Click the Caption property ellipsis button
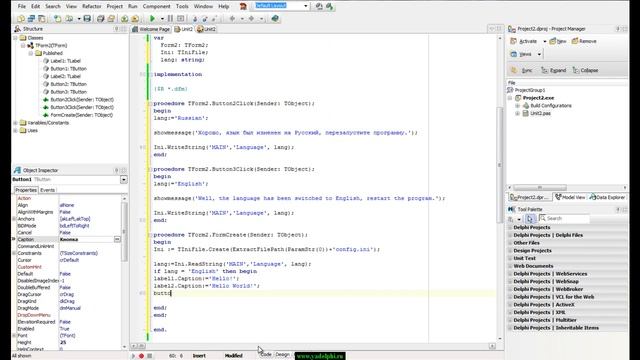 click(x=117, y=239)
